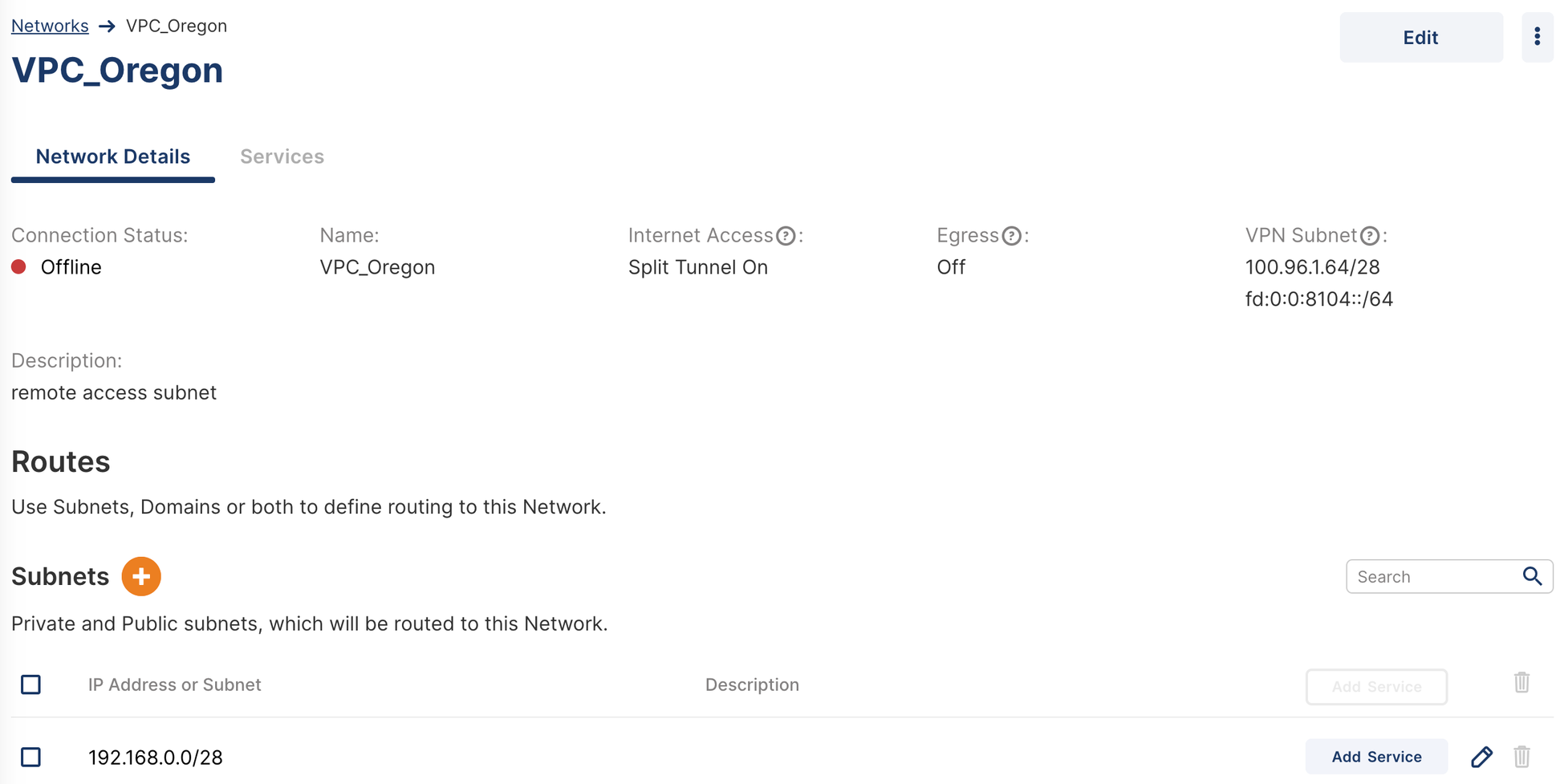Click the header trash icon for bulk delete

click(1521, 683)
